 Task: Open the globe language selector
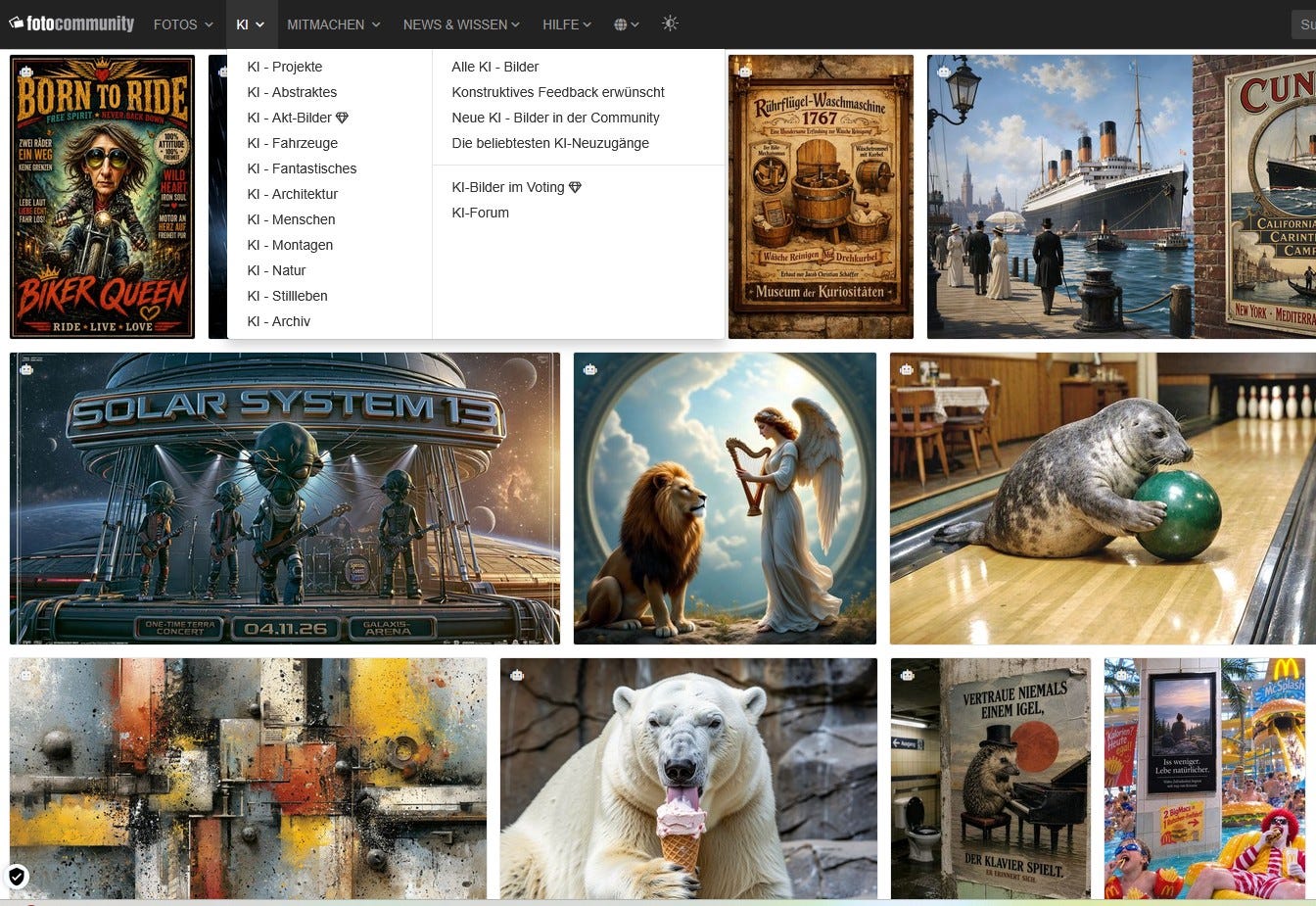tap(627, 24)
